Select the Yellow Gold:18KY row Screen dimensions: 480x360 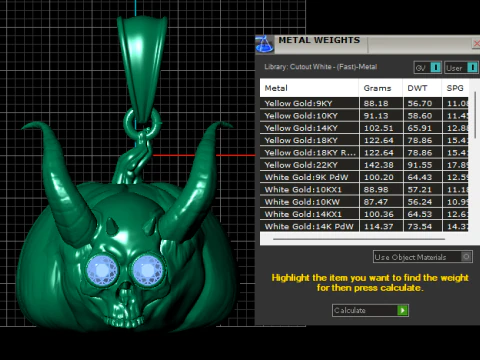[x=364, y=140]
